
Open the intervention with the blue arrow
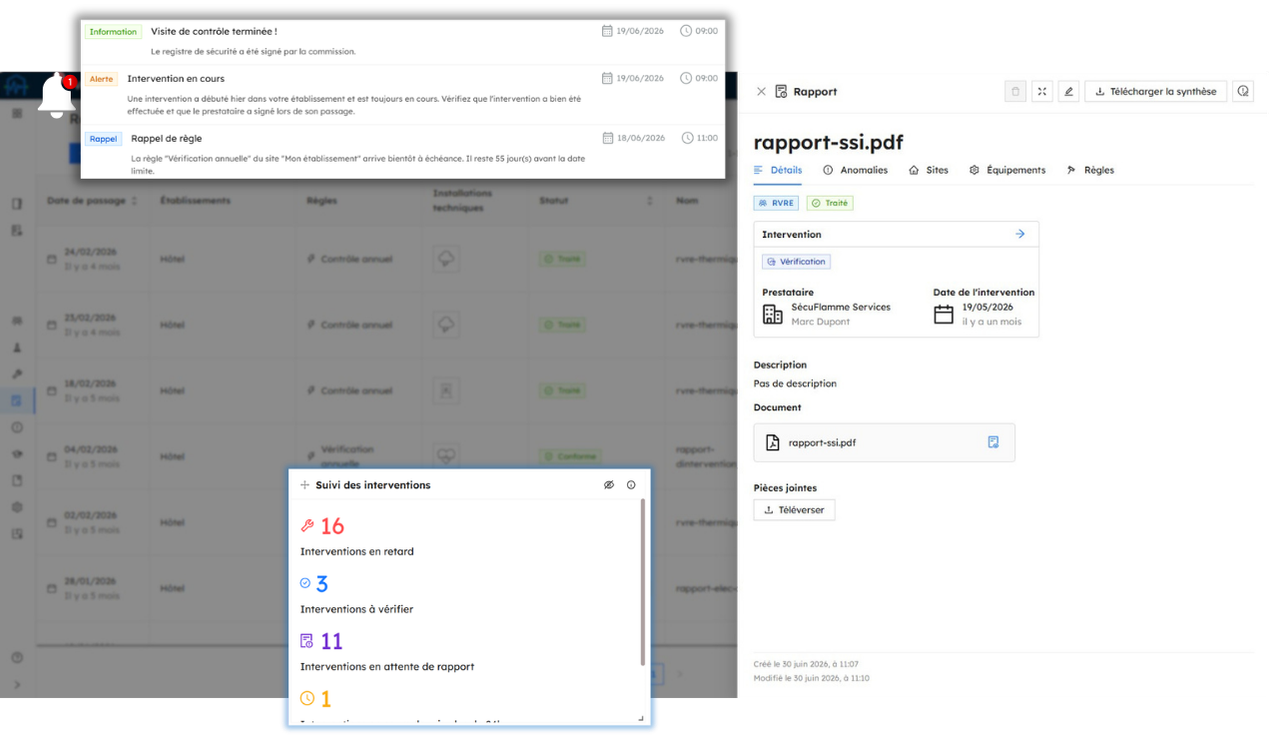(1020, 234)
